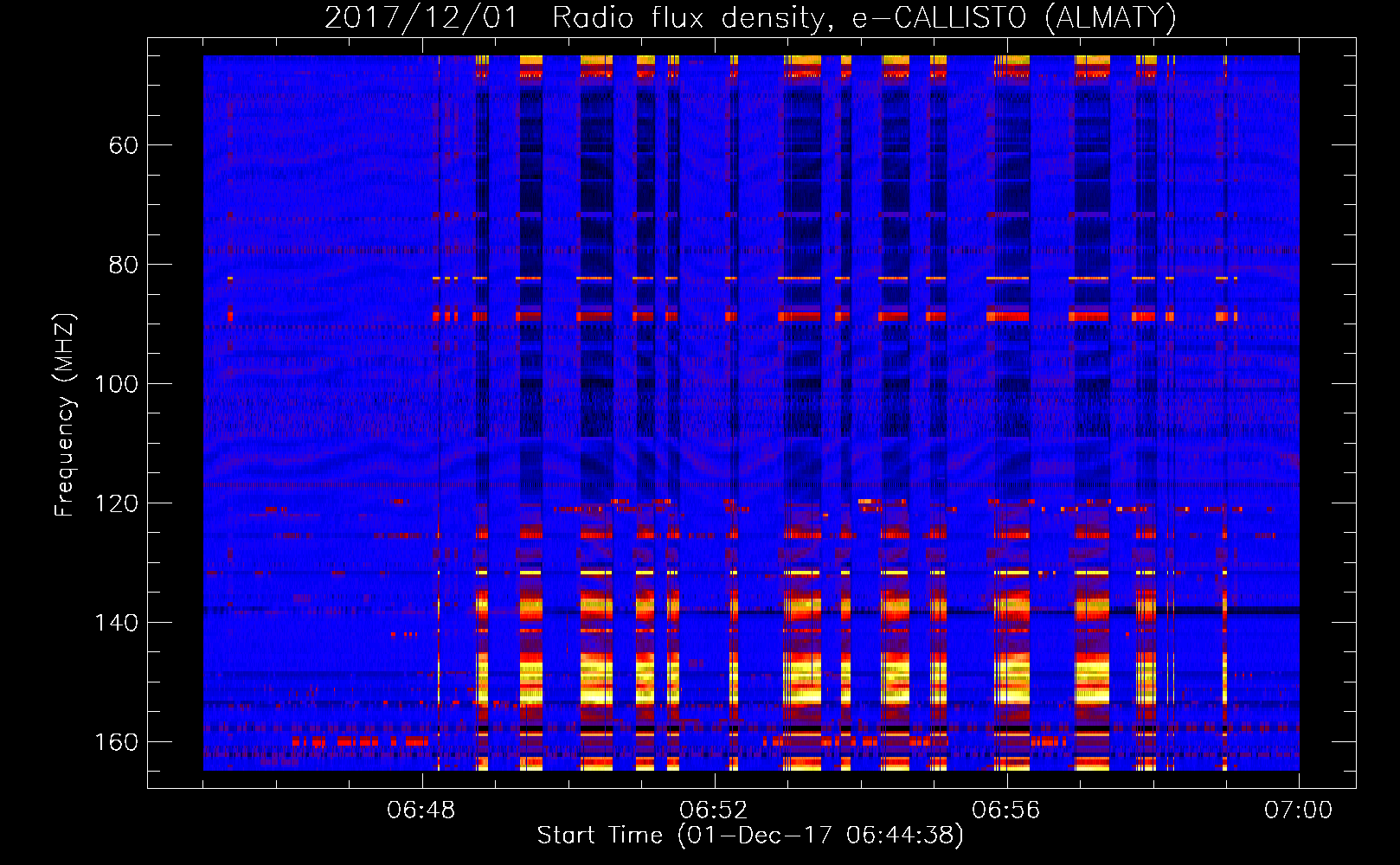1400x865 pixels.
Task: Click the 60 frequency tick label
Action: click(124, 145)
